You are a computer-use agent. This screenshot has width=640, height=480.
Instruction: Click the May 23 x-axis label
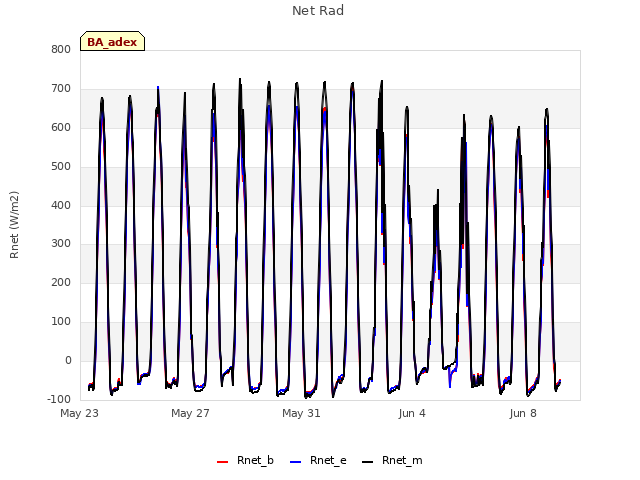[x=80, y=413]
